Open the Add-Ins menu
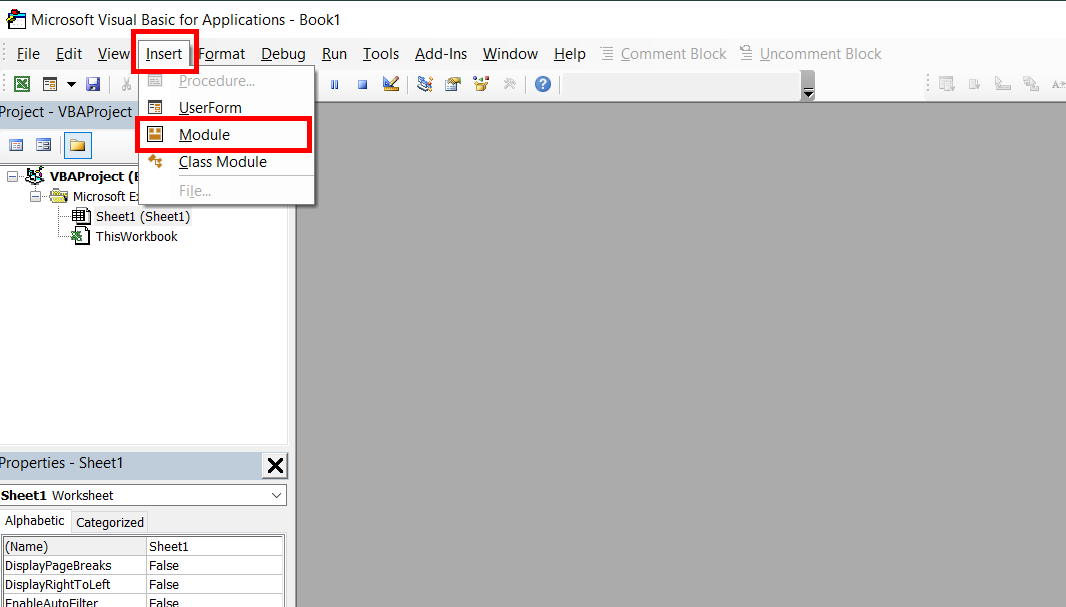Viewport: 1066px width, 607px height. tap(441, 54)
